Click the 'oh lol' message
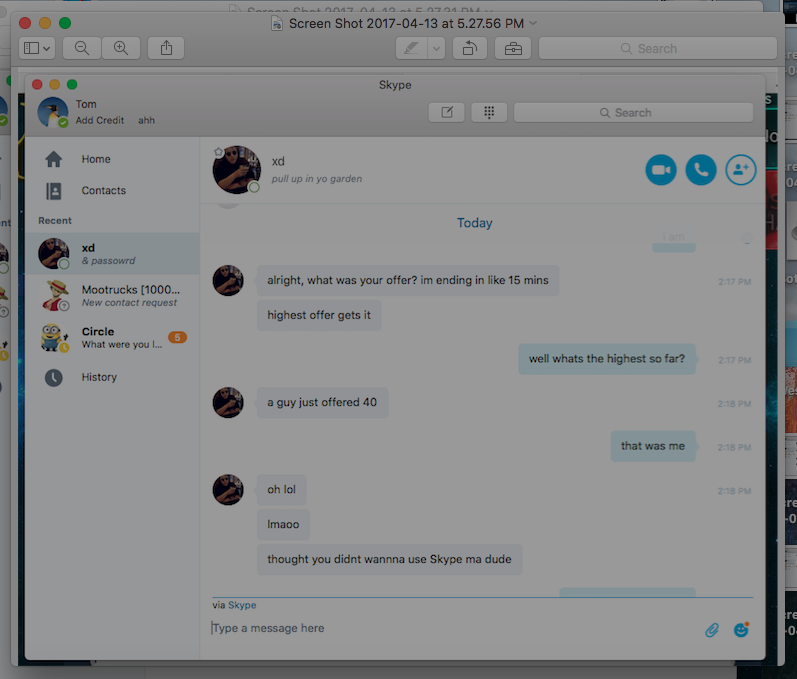Viewport: 797px width, 679px height. coord(282,489)
